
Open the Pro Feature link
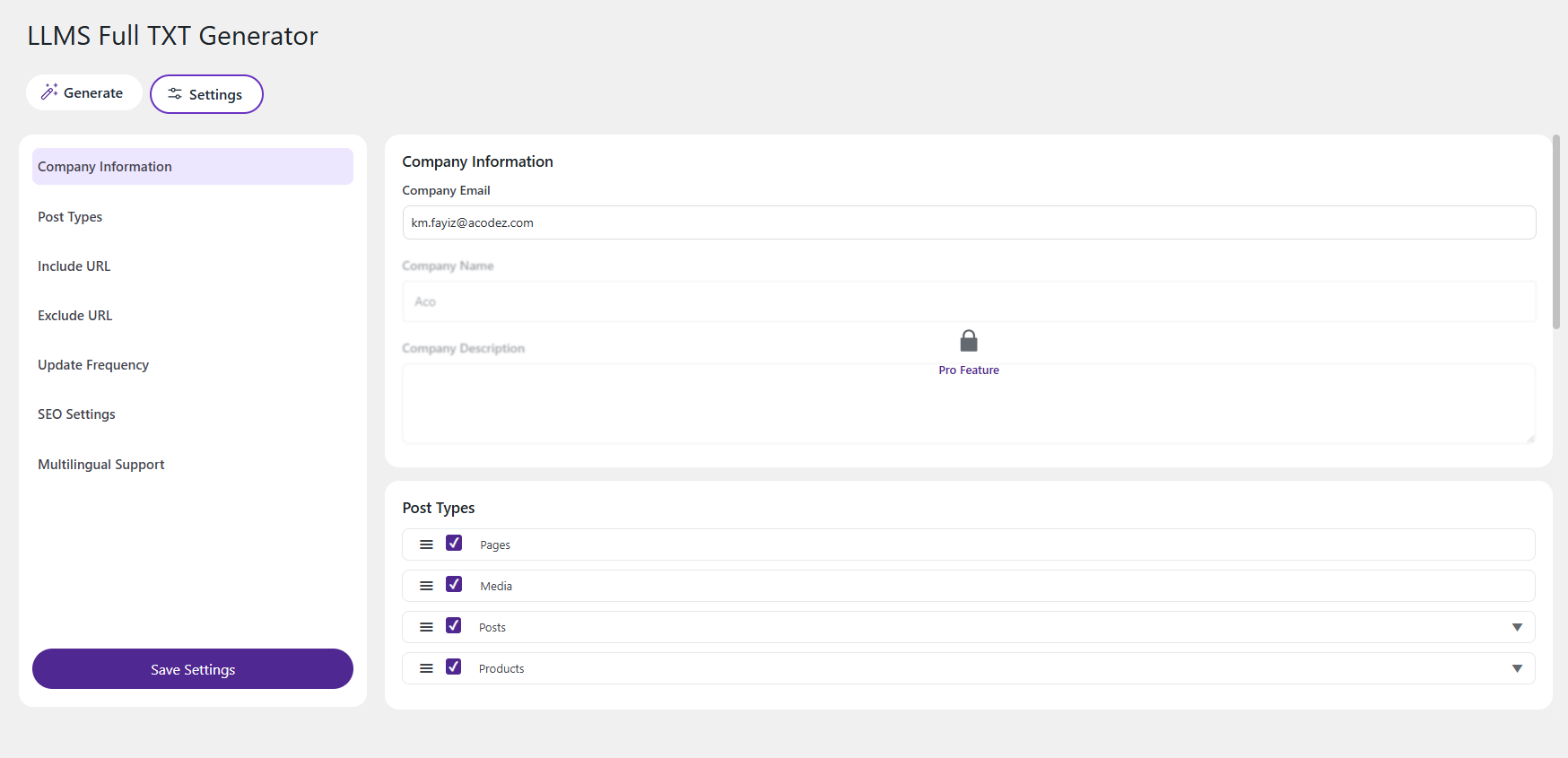coord(969,370)
